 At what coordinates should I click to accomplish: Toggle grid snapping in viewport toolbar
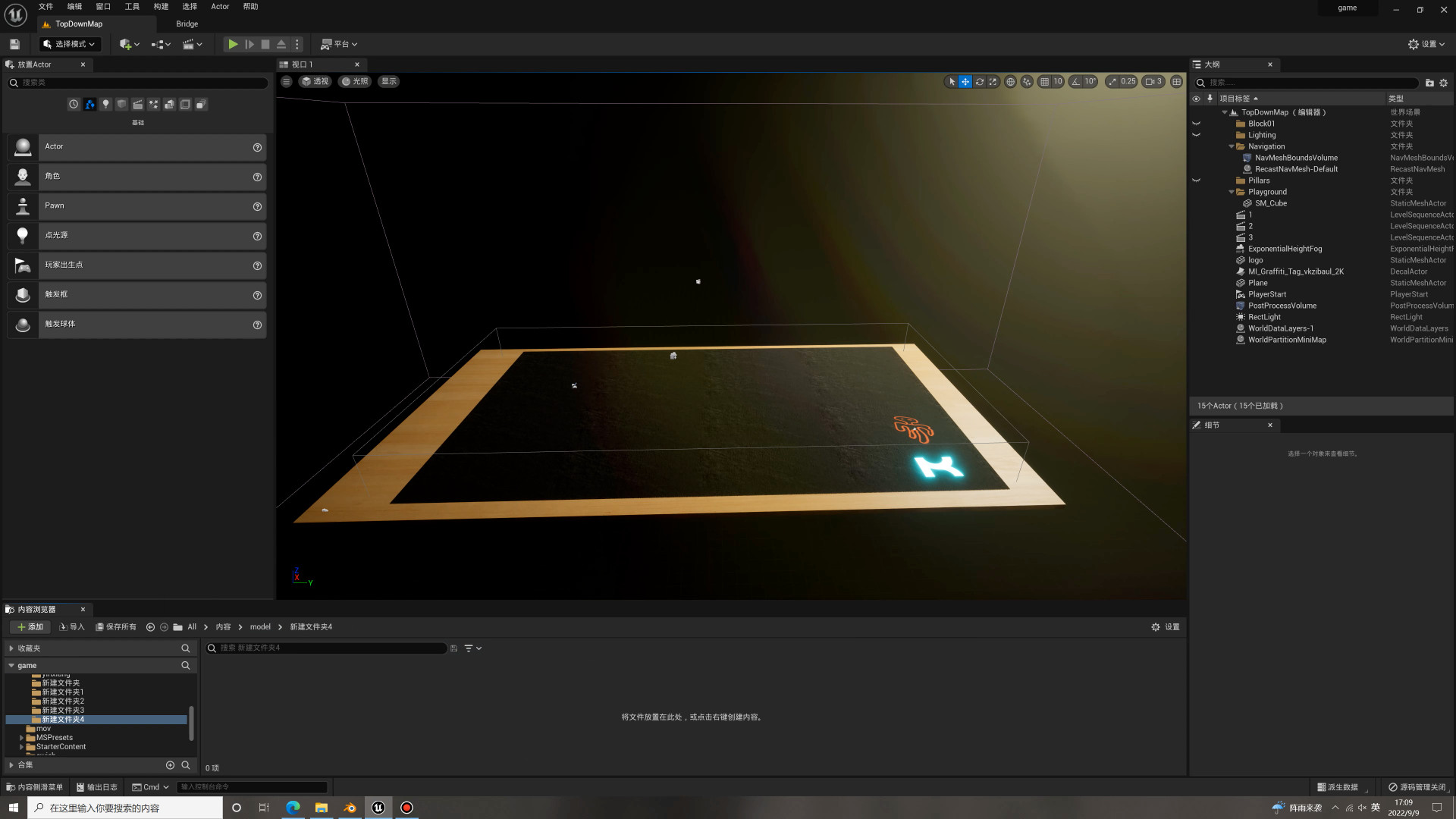tap(1044, 82)
